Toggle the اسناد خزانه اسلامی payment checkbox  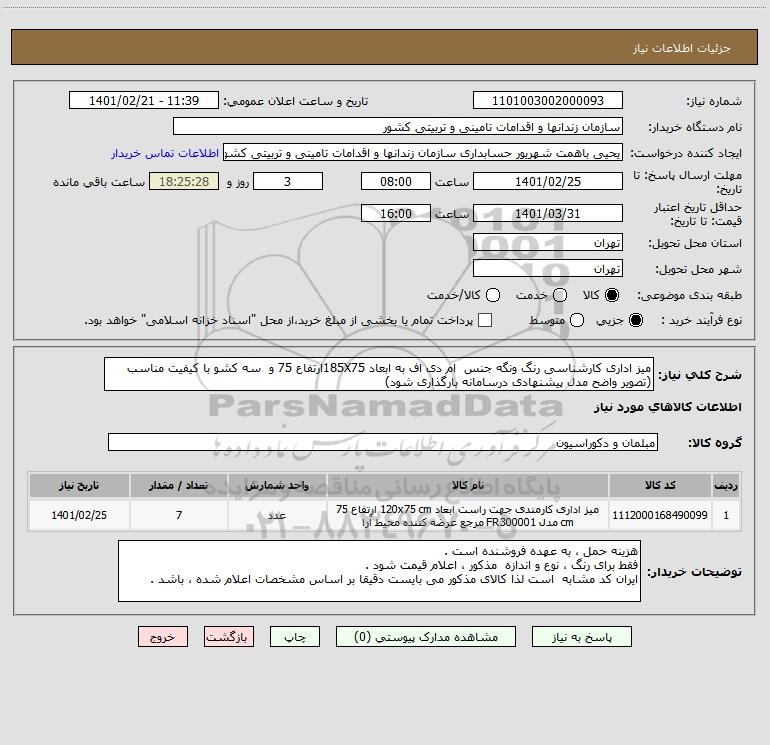point(485,320)
